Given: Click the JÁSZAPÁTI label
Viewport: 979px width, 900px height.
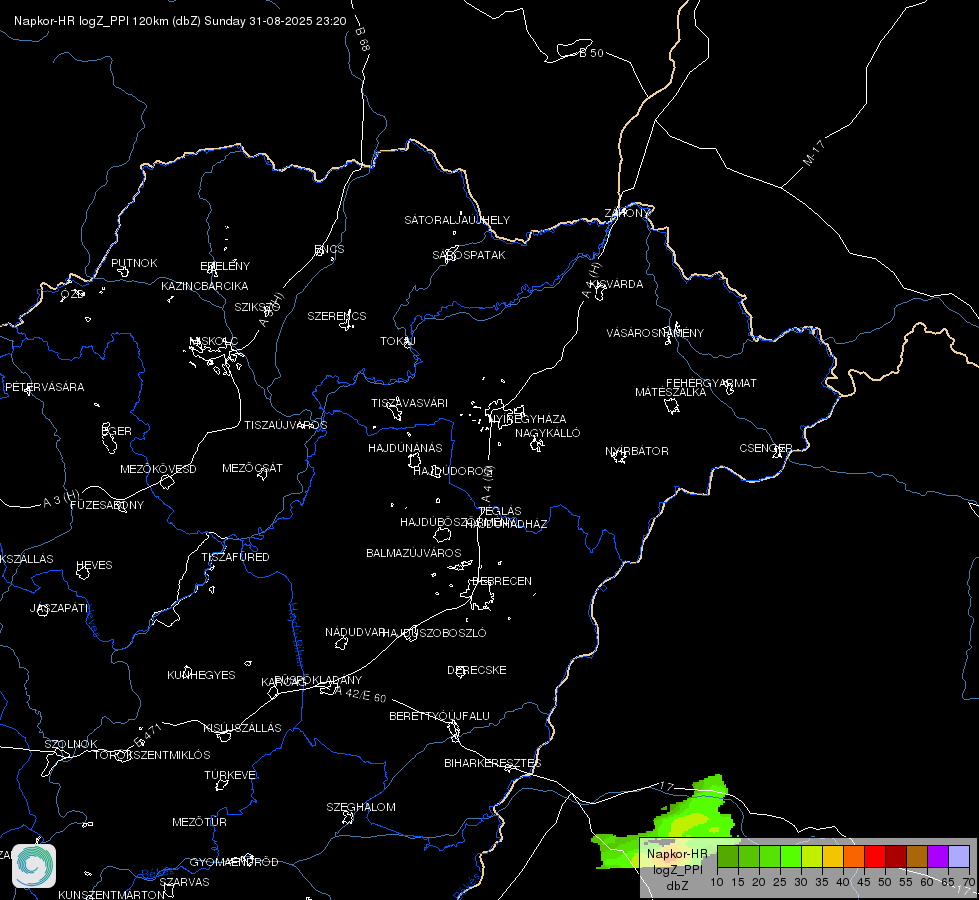Looking at the screenshot, I should tap(60, 608).
